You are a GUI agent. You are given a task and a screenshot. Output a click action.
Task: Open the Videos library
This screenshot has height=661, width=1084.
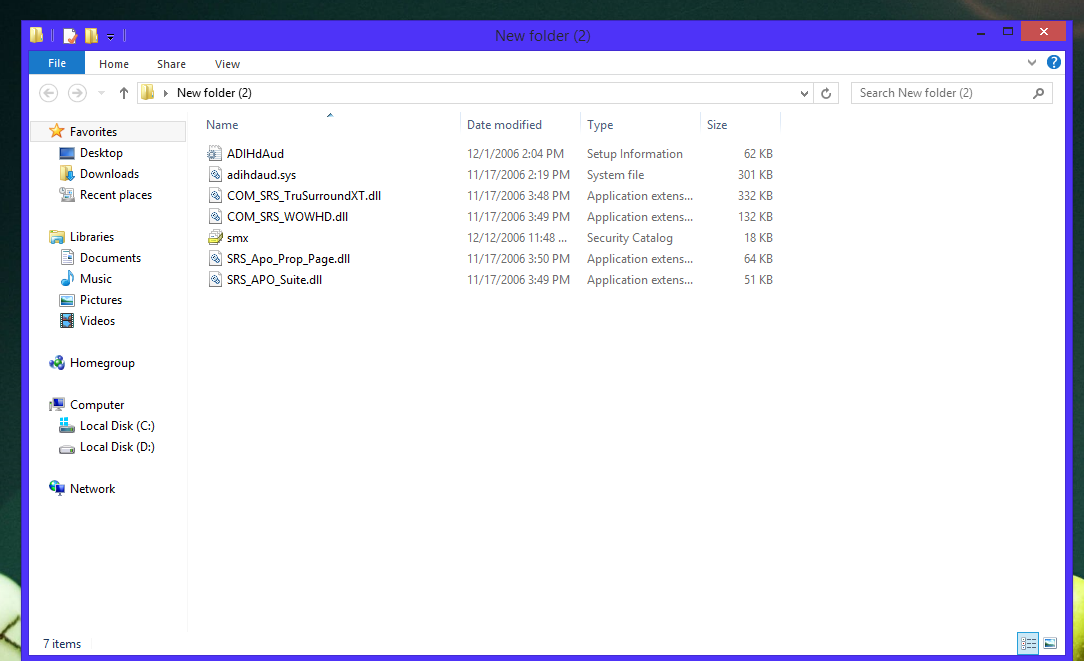pyautogui.click(x=97, y=321)
